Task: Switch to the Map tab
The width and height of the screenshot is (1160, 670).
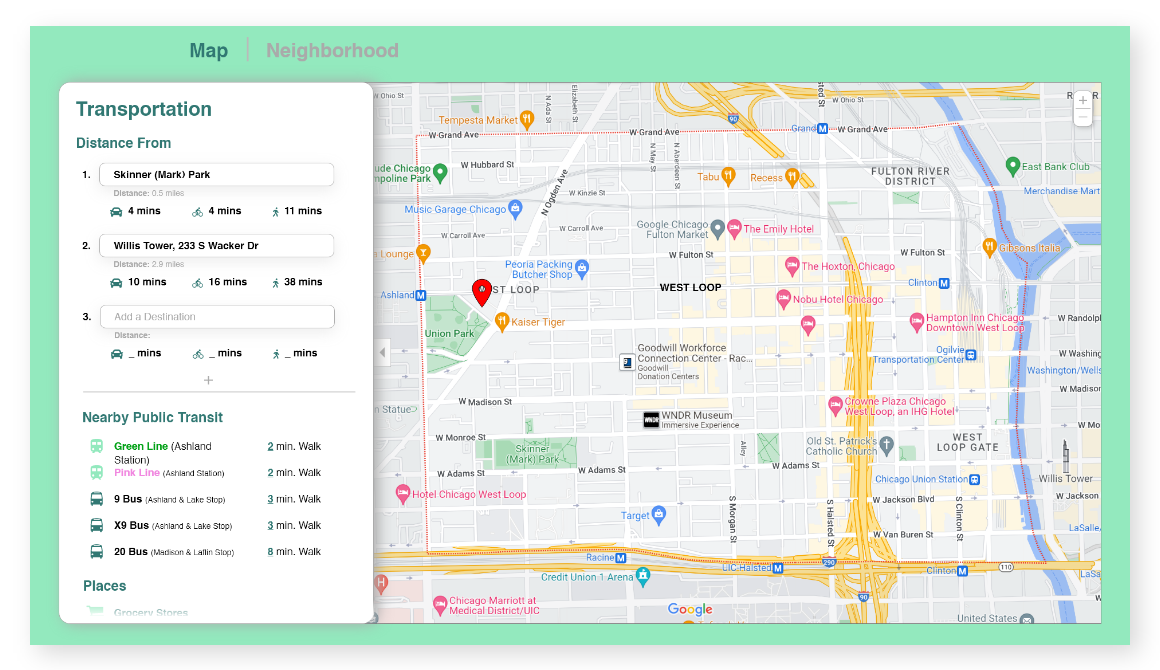Action: point(209,50)
